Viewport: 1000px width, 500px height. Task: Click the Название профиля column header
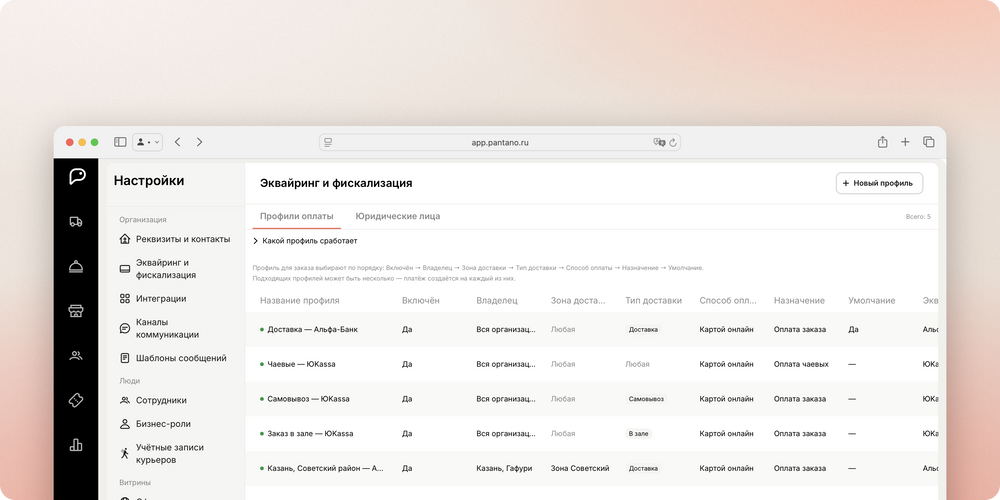tap(300, 300)
